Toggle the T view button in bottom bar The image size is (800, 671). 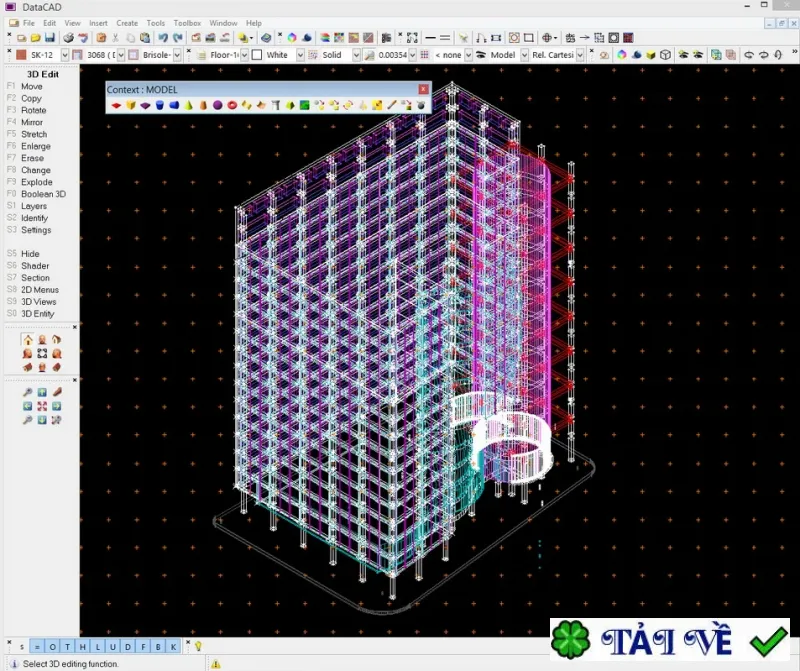[x=67, y=647]
